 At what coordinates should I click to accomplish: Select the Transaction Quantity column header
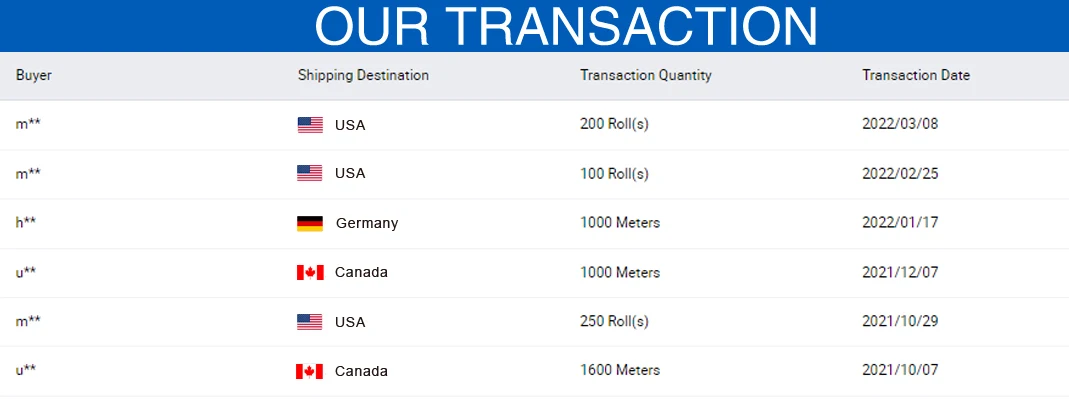(646, 76)
